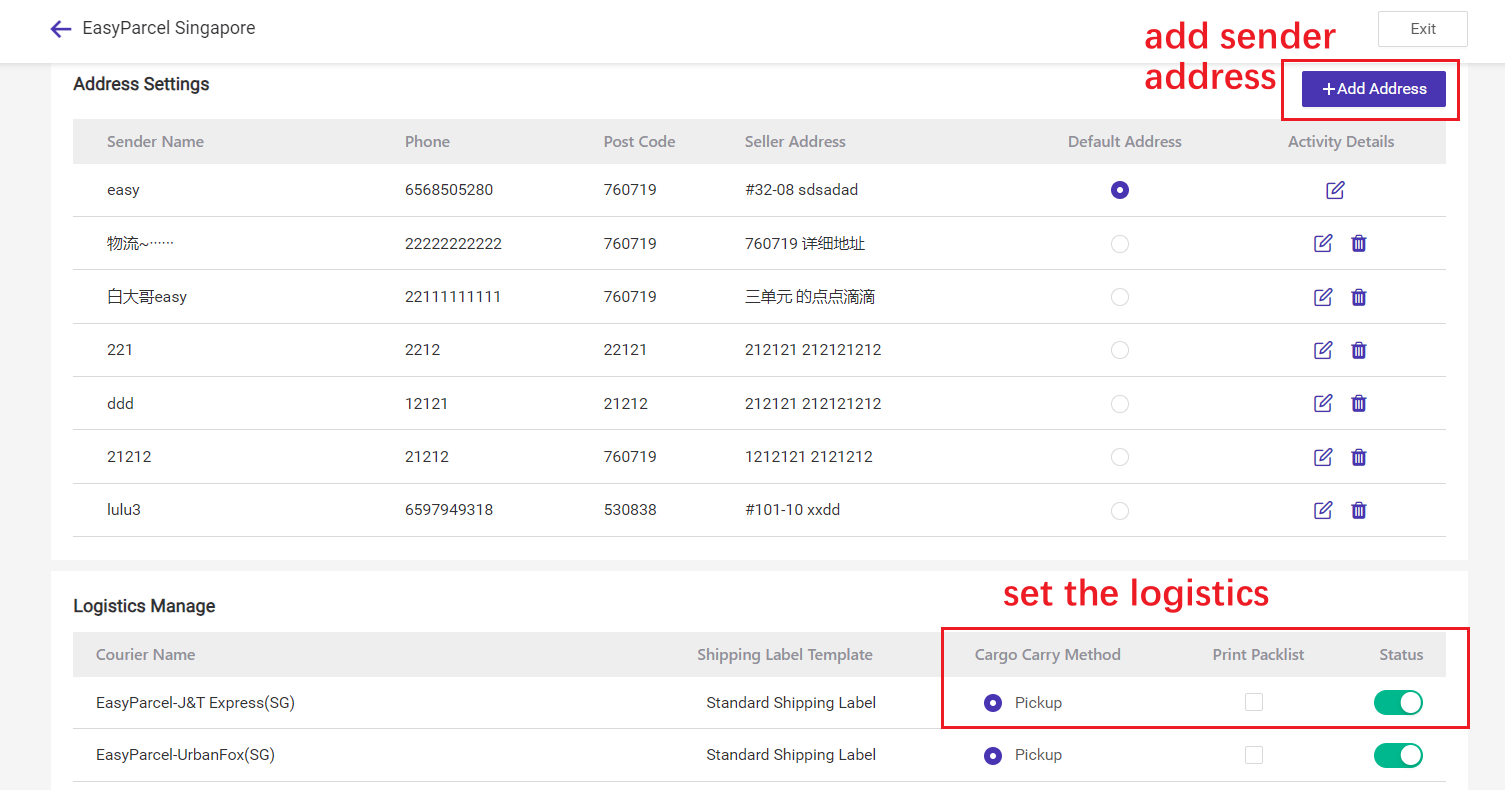Click the 'Cargo Carry Method' column header

pyautogui.click(x=1048, y=655)
